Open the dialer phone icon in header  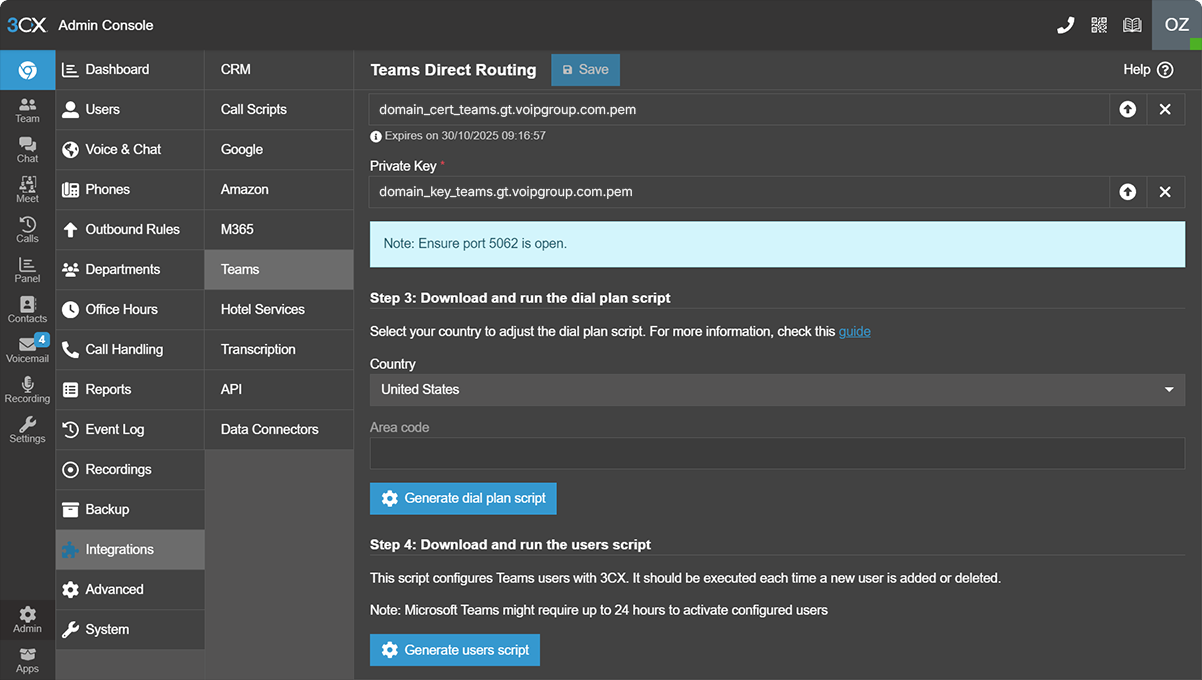coord(1066,25)
